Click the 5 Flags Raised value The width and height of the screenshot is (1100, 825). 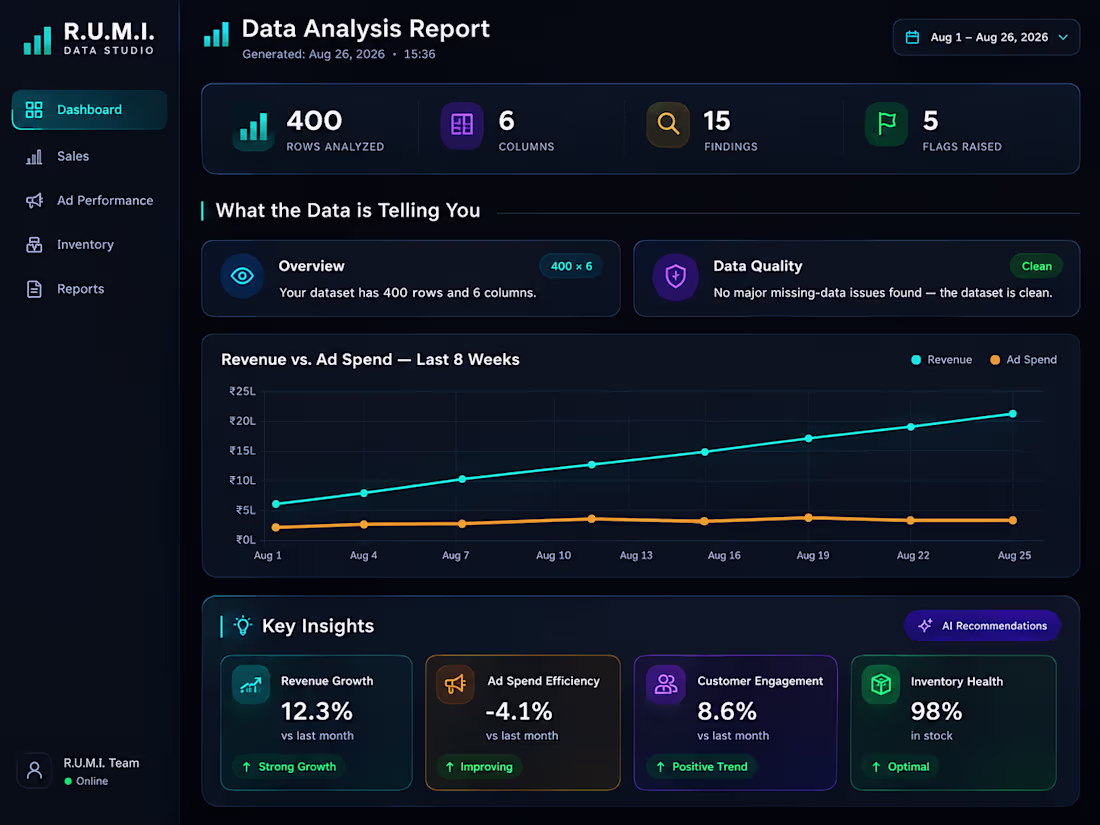930,121
